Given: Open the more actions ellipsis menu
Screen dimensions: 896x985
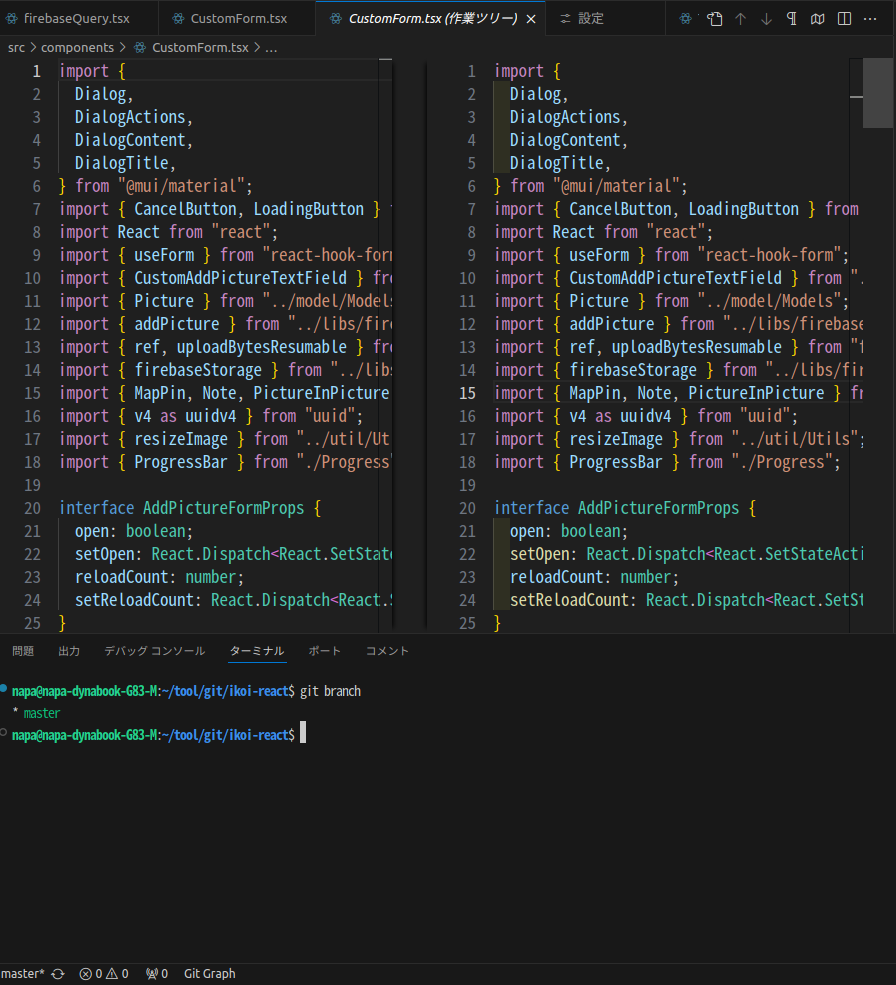Looking at the screenshot, I should (870, 19).
